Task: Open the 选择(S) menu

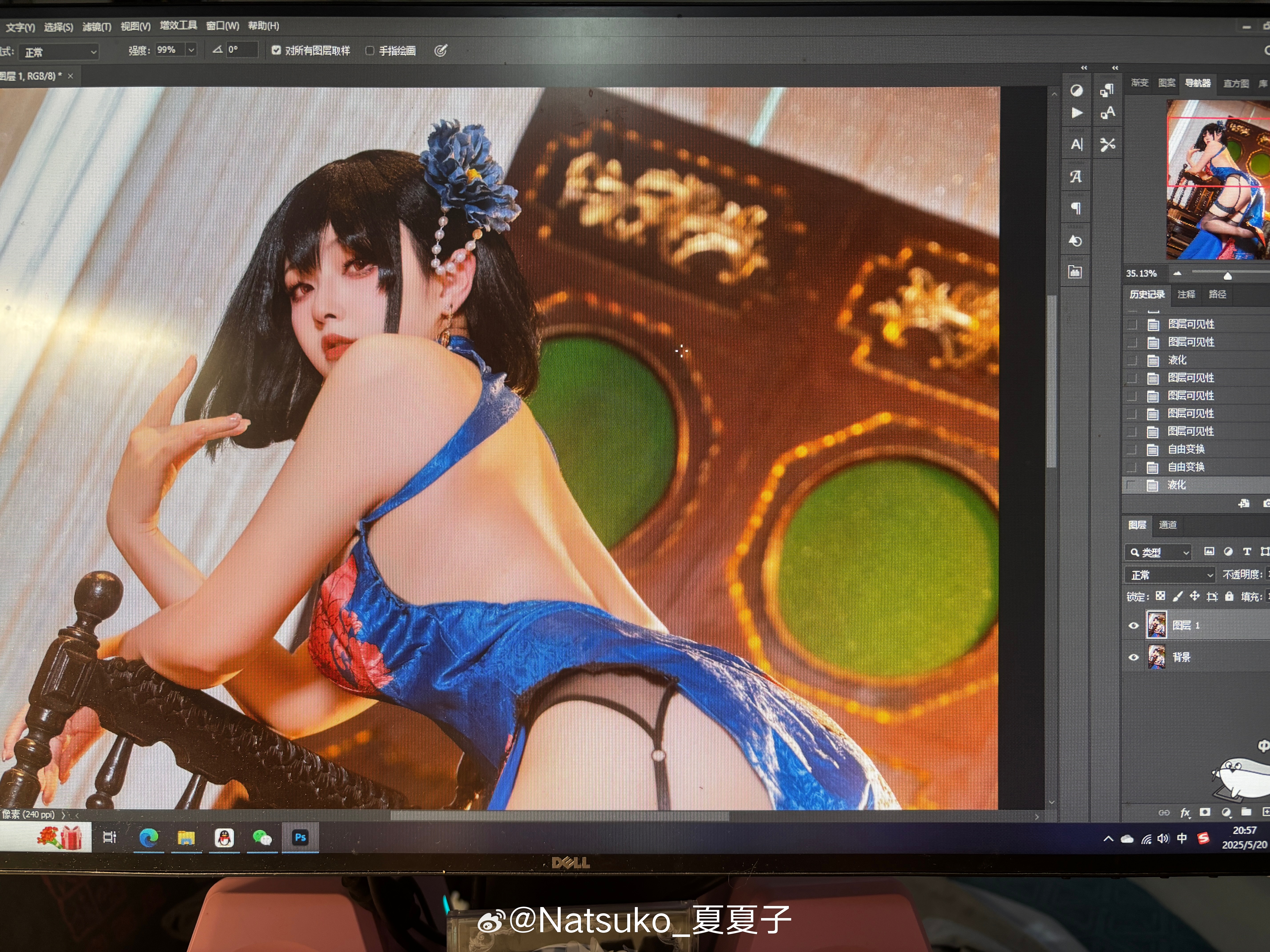Action: [58, 27]
